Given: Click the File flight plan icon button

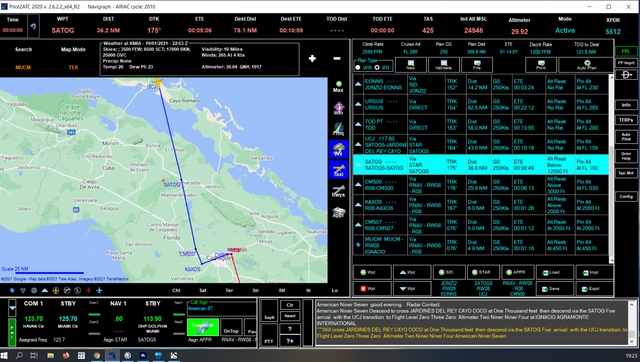Looking at the screenshot, I should (x=476, y=64).
